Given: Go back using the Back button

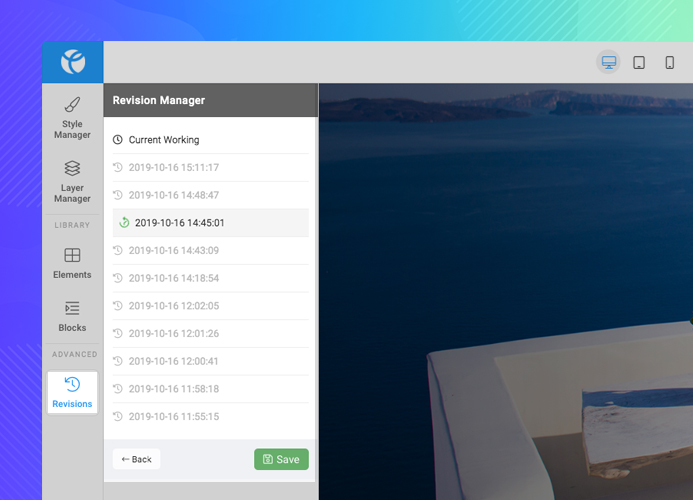Looking at the screenshot, I should (136, 459).
